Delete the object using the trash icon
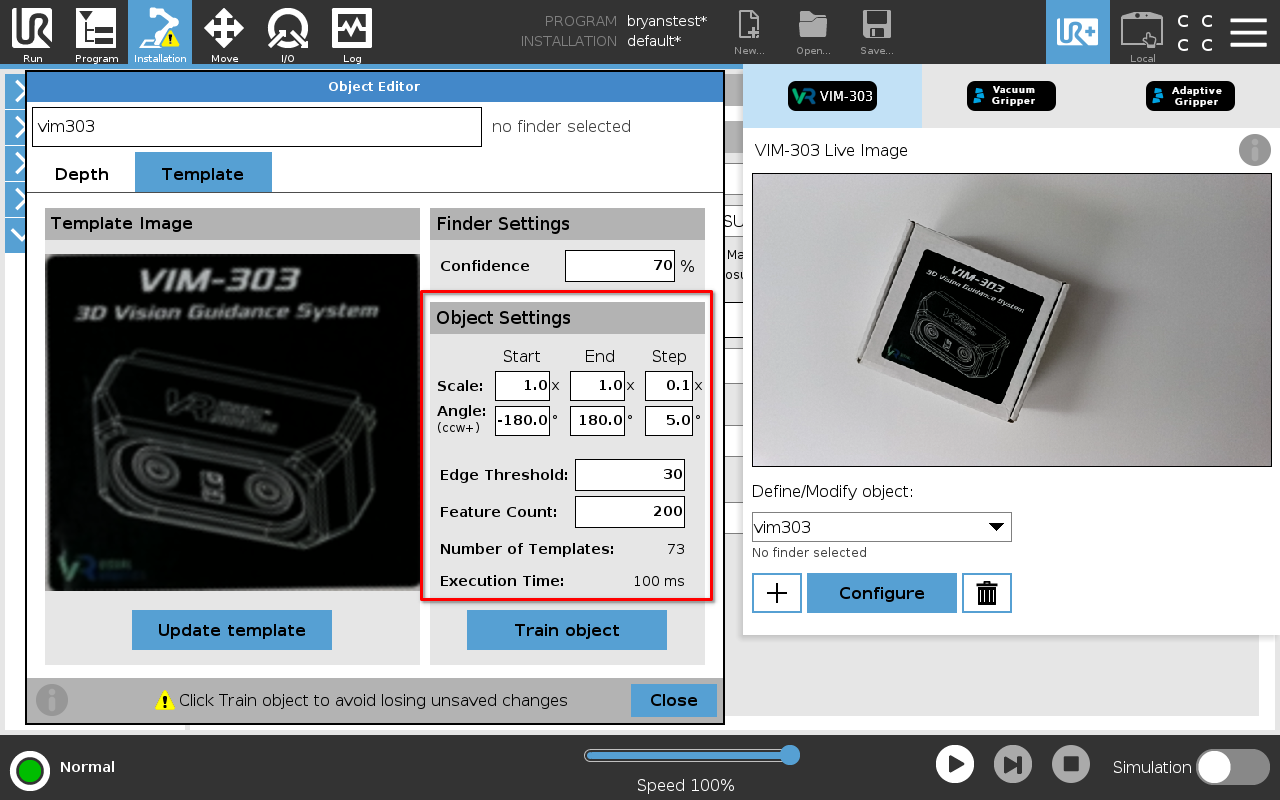Screen dimensions: 1280x800 tap(987, 593)
